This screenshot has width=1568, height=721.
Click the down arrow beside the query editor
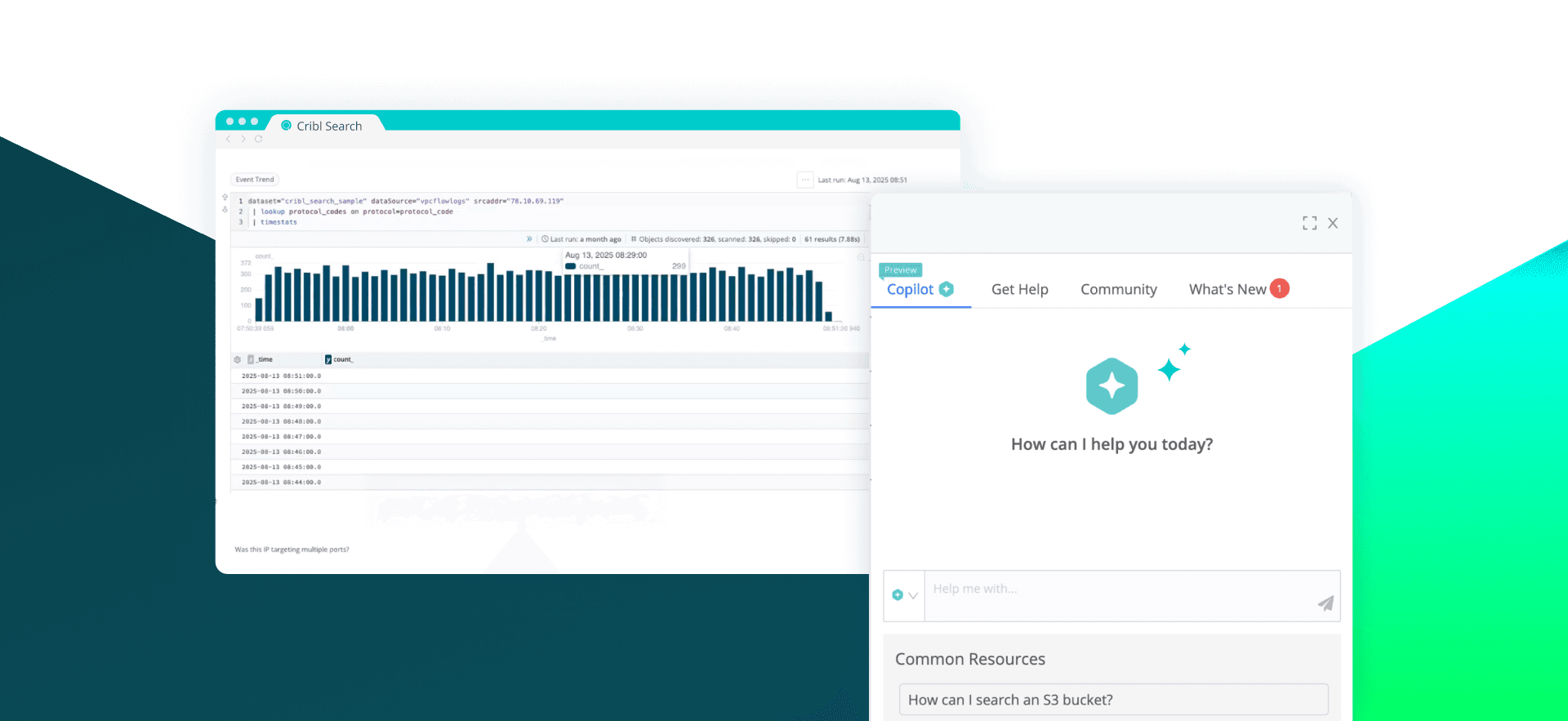(x=225, y=210)
